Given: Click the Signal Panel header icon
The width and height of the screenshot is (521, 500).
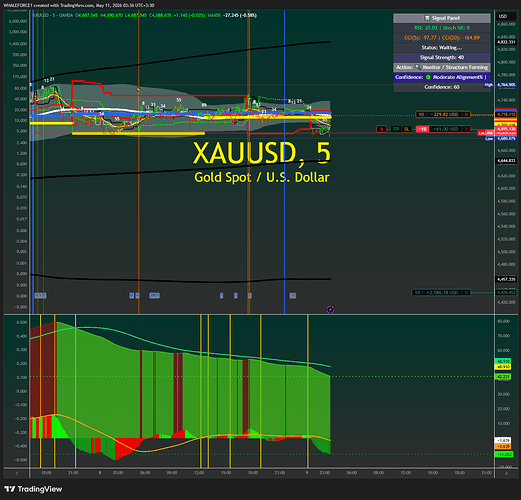Looking at the screenshot, I should point(427,18).
